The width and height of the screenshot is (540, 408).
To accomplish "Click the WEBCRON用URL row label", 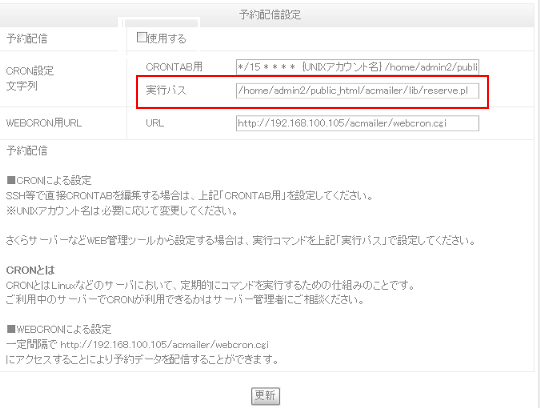I will coord(44,123).
